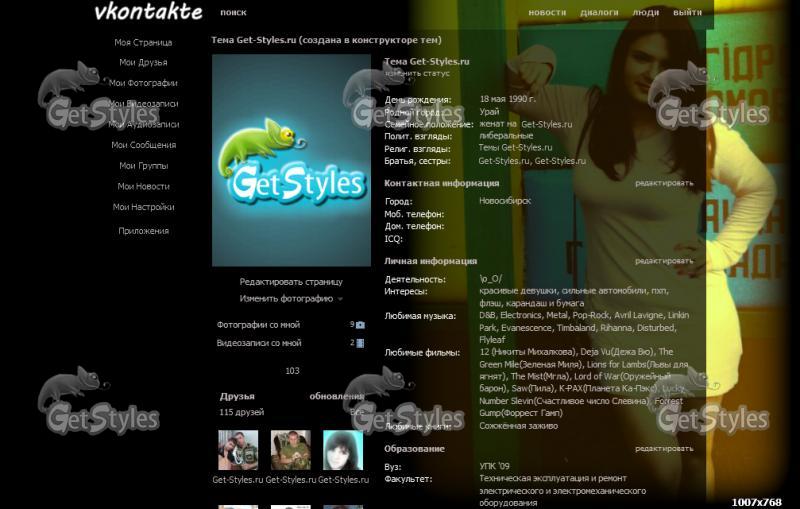Click the GetStyles profile picture
800x509 pixels.
point(292,160)
